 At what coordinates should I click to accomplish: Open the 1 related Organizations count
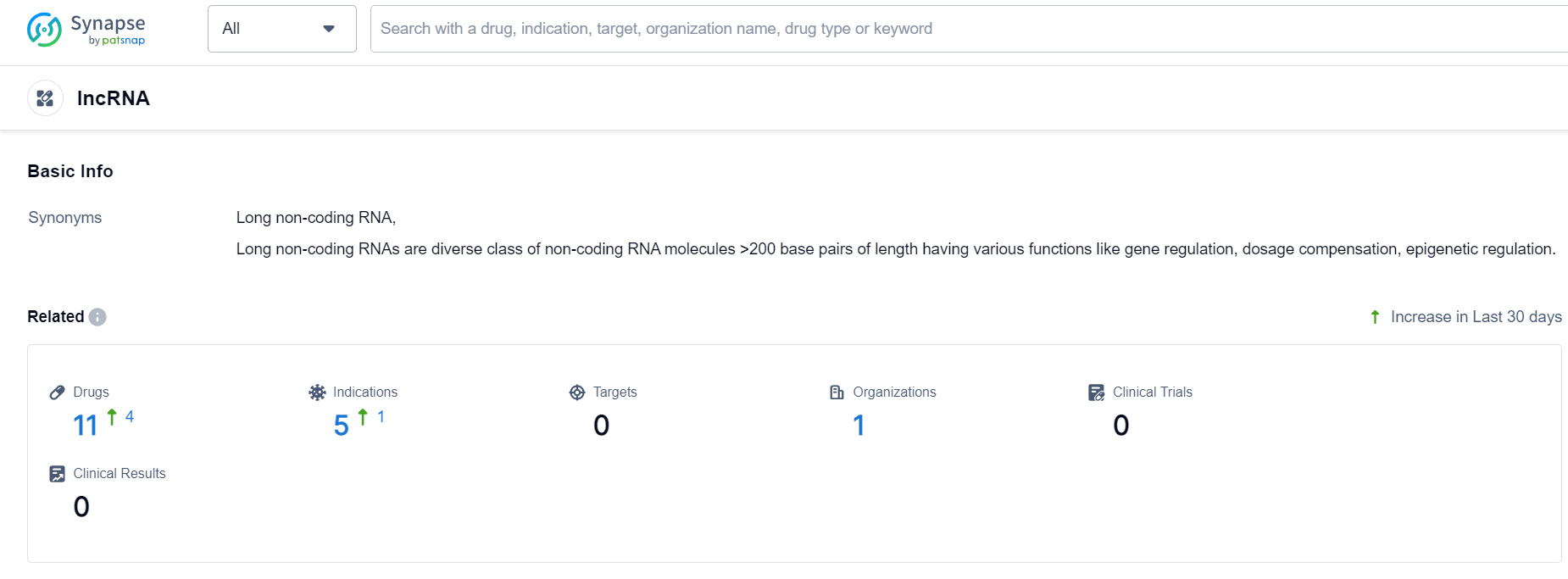coord(859,425)
